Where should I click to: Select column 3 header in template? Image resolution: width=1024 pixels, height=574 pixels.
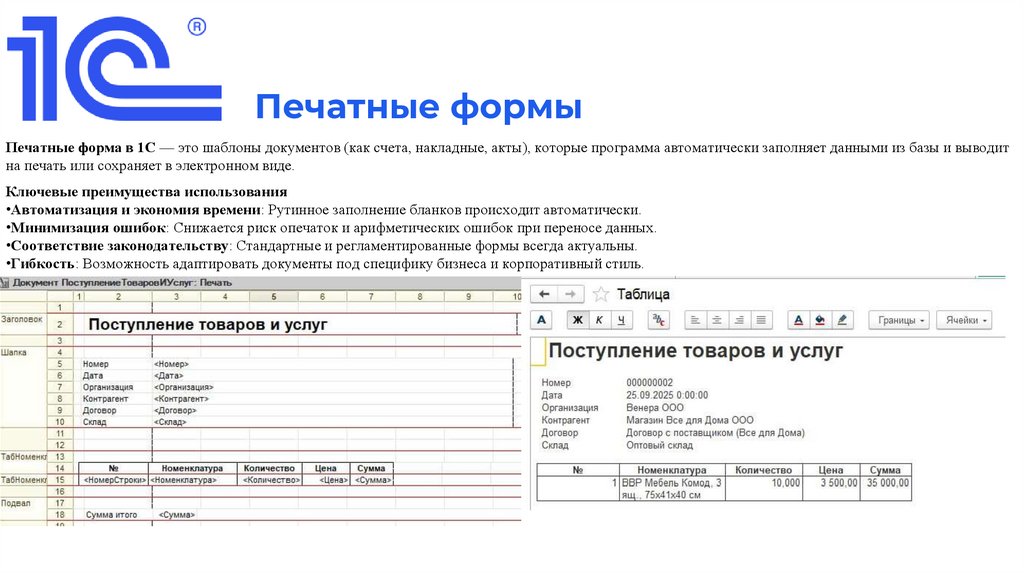(176, 296)
